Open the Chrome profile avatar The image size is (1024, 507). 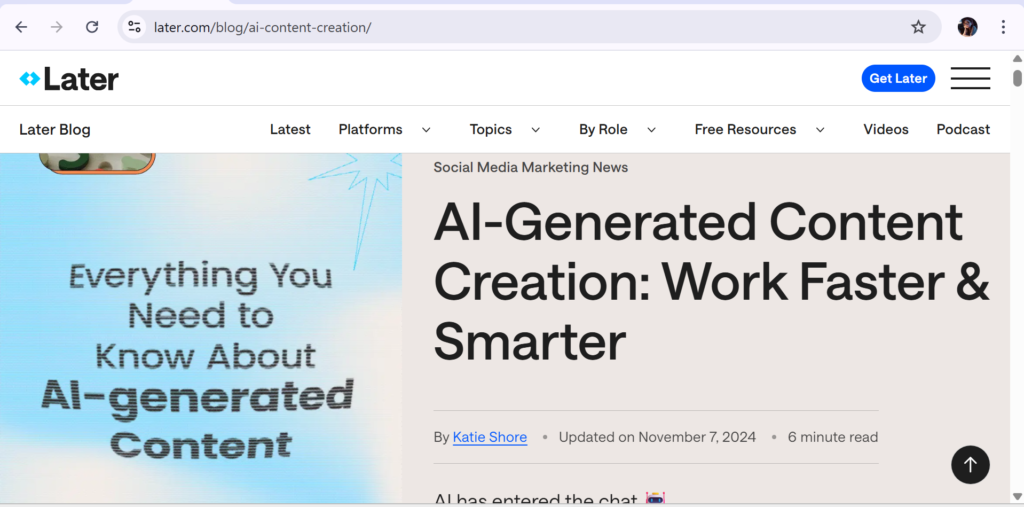967,27
